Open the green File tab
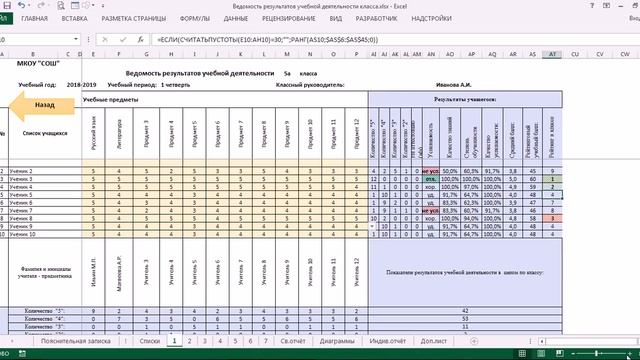The height and width of the screenshot is (360, 640). [5, 18]
